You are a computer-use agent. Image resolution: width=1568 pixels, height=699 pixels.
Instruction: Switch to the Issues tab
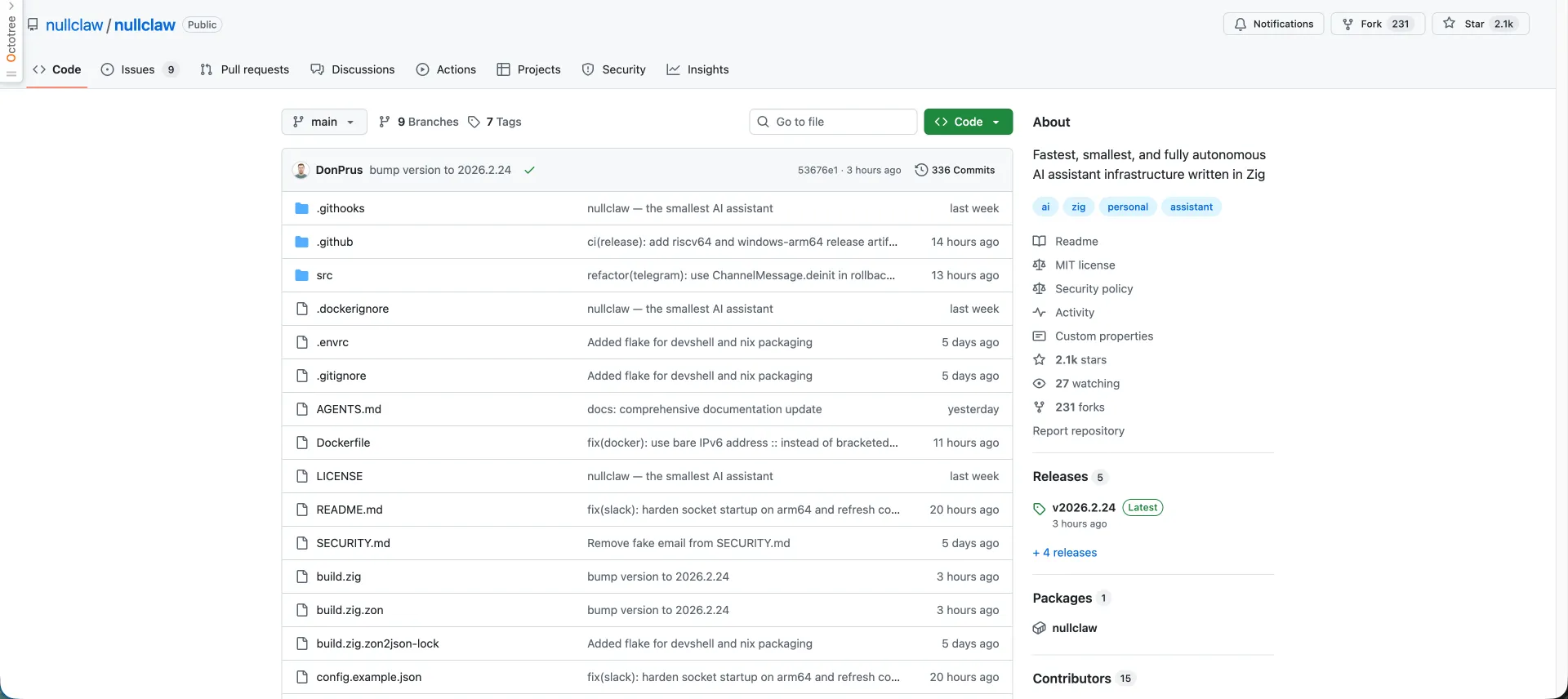[x=137, y=69]
